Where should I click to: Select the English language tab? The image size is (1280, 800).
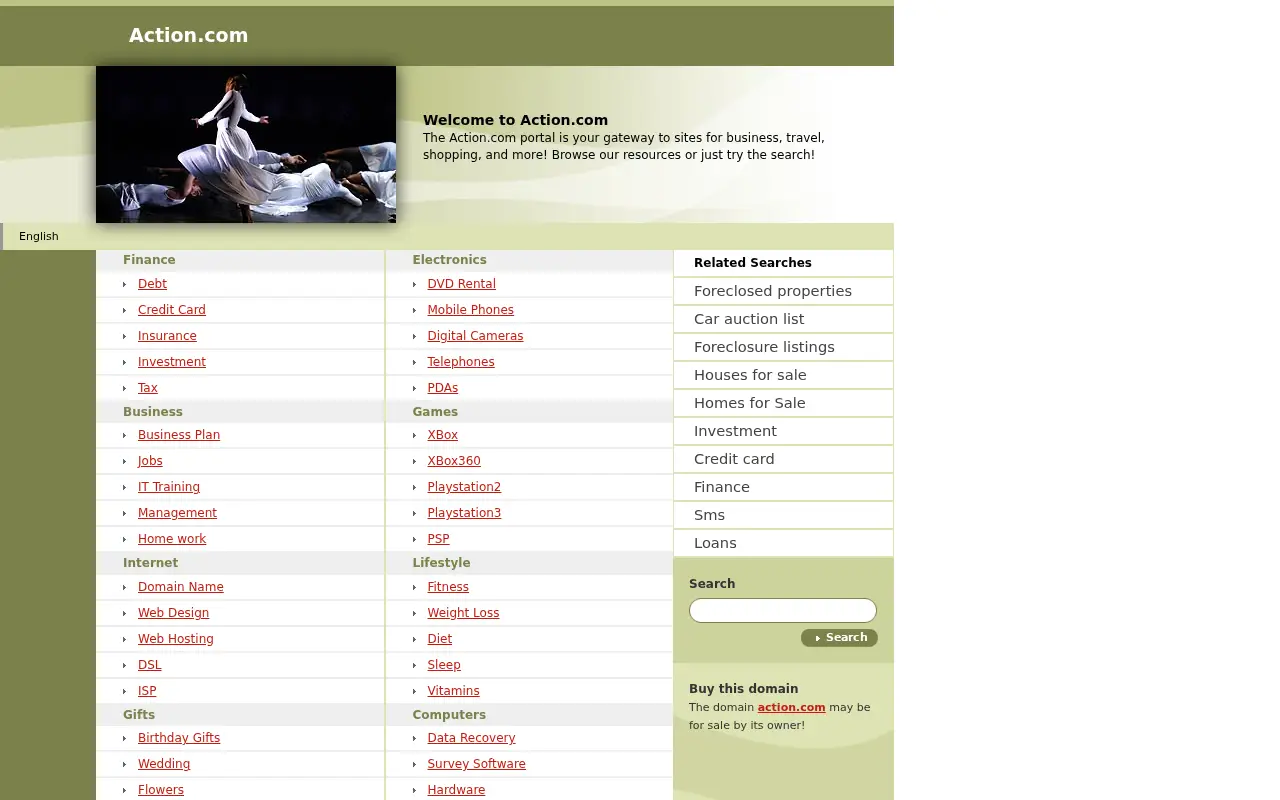coord(39,236)
